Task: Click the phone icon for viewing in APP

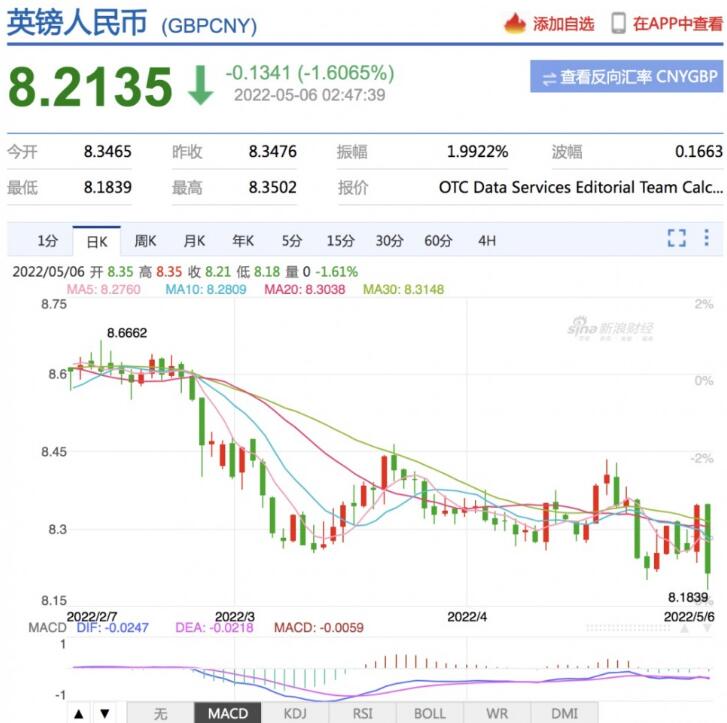Action: coord(619,23)
